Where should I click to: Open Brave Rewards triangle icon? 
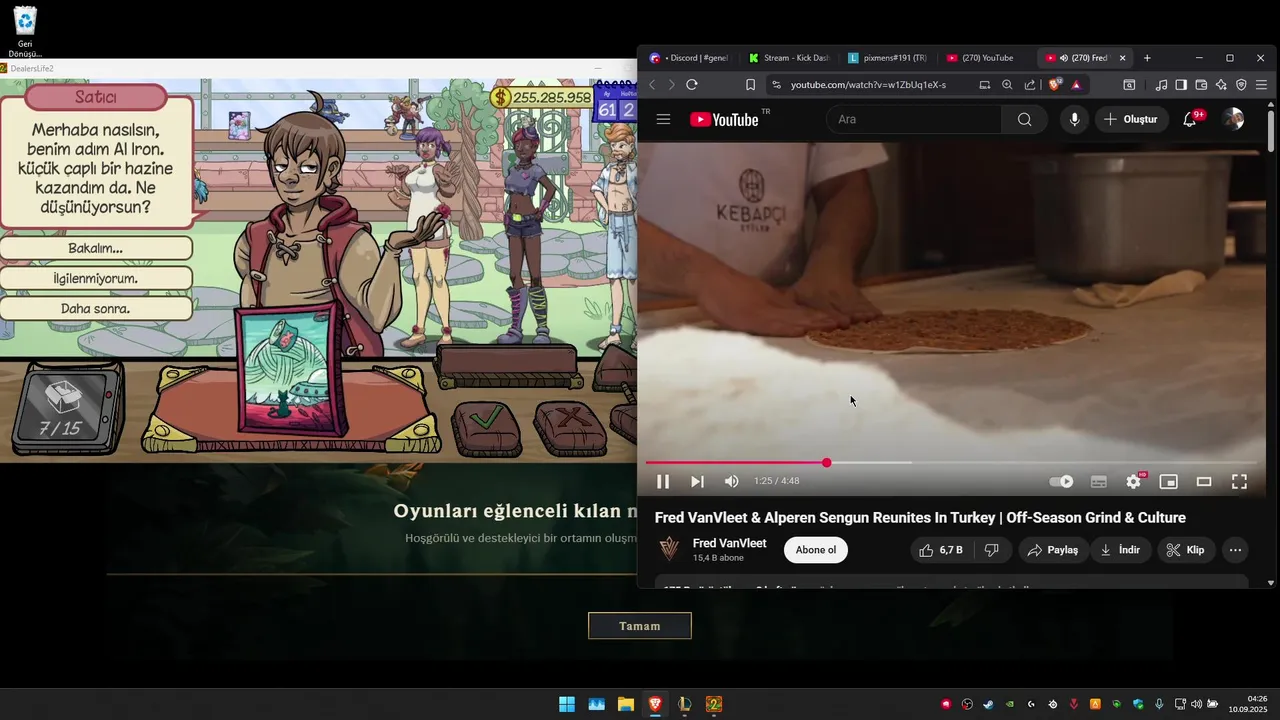click(x=1076, y=85)
